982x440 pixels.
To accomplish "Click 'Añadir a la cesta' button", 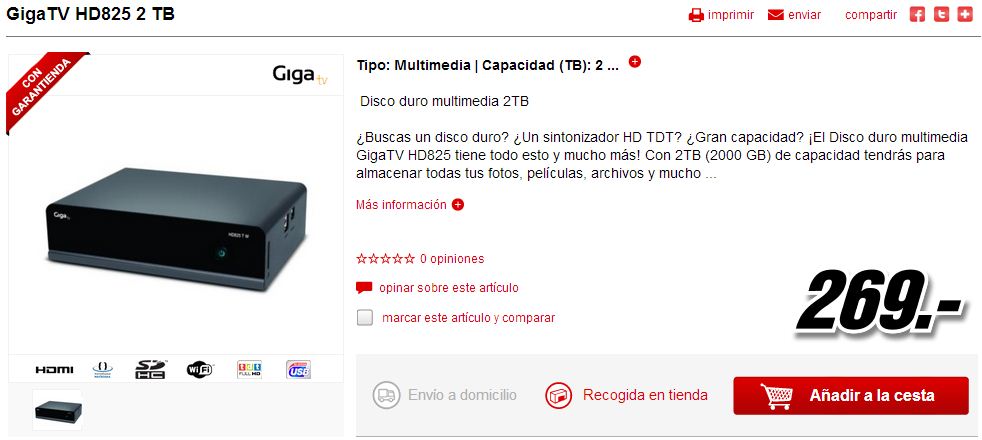I will pos(851,396).
